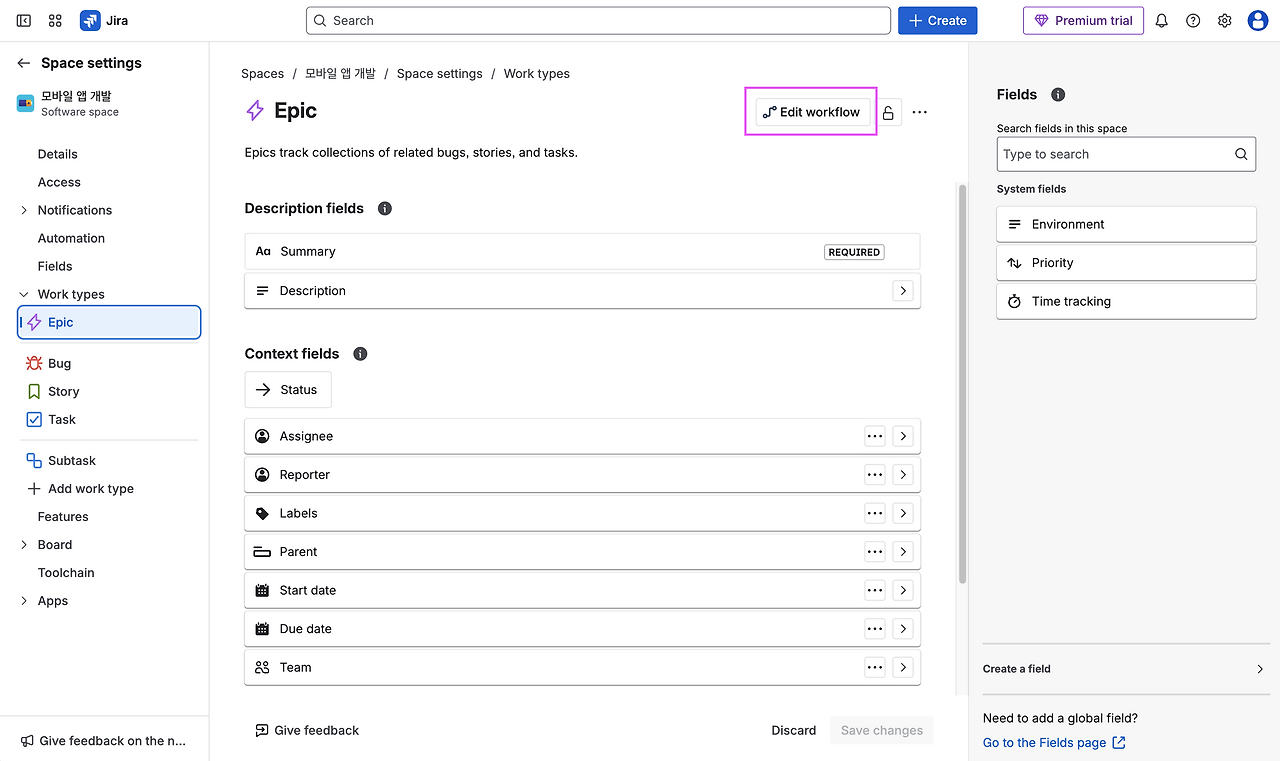Click the lock icon beside Edit workflow
The image size is (1280, 761).
coord(888,112)
